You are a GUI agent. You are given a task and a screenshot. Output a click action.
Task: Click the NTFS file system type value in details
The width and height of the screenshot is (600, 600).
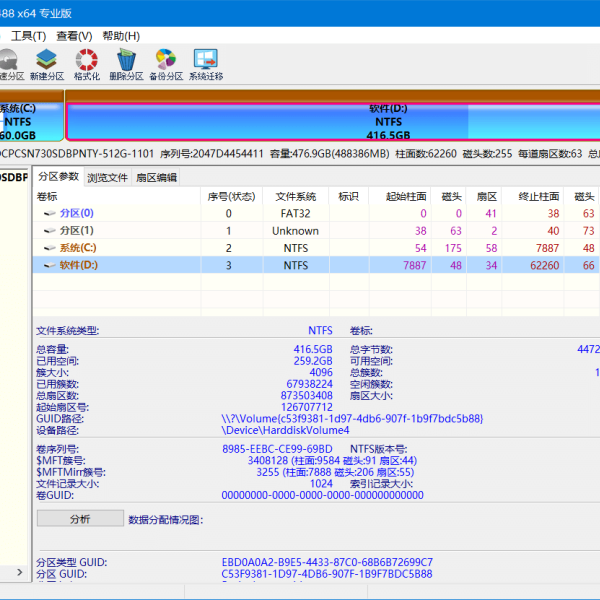(320, 330)
